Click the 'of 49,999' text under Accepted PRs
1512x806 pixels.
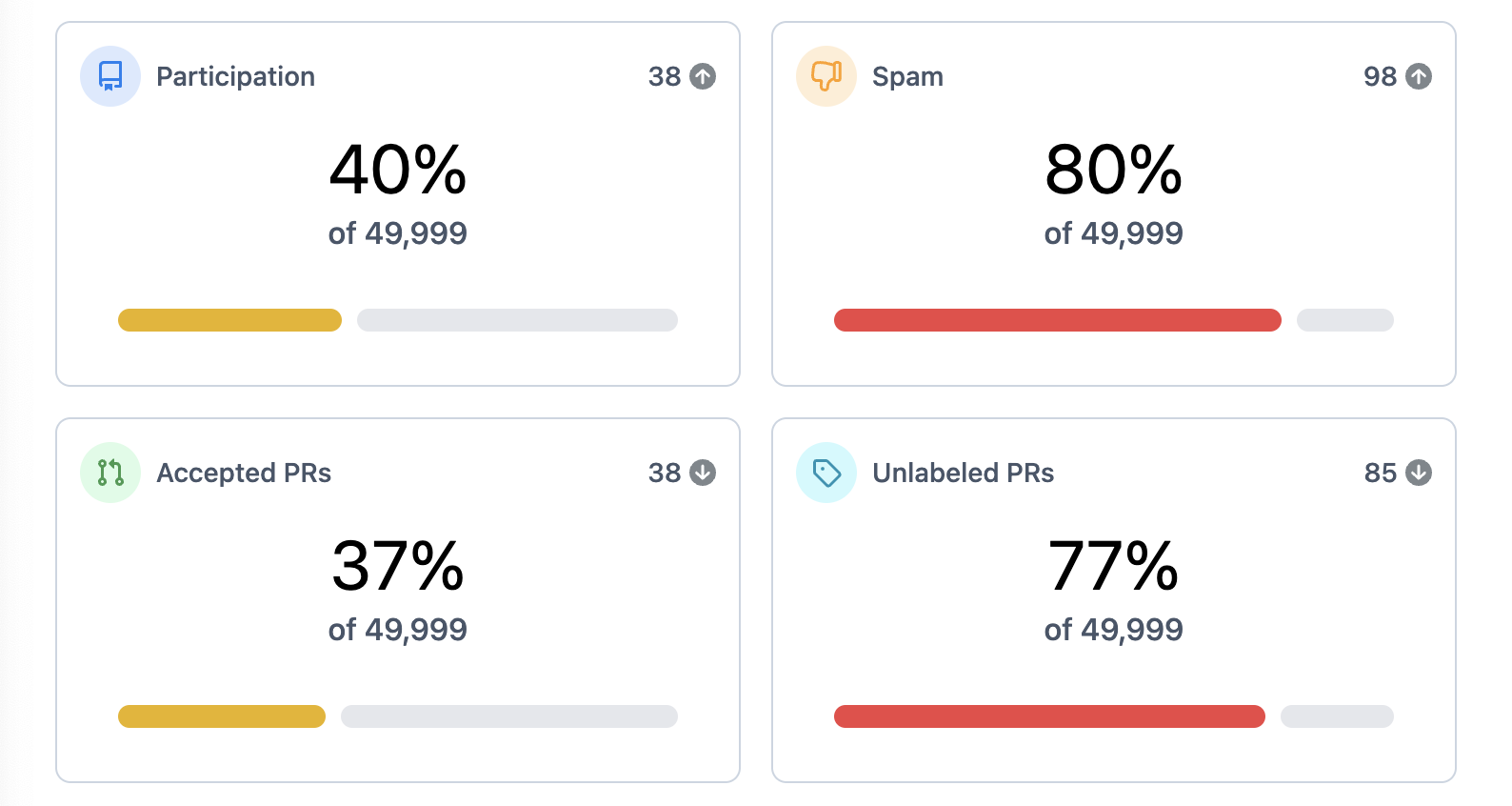coord(397,629)
